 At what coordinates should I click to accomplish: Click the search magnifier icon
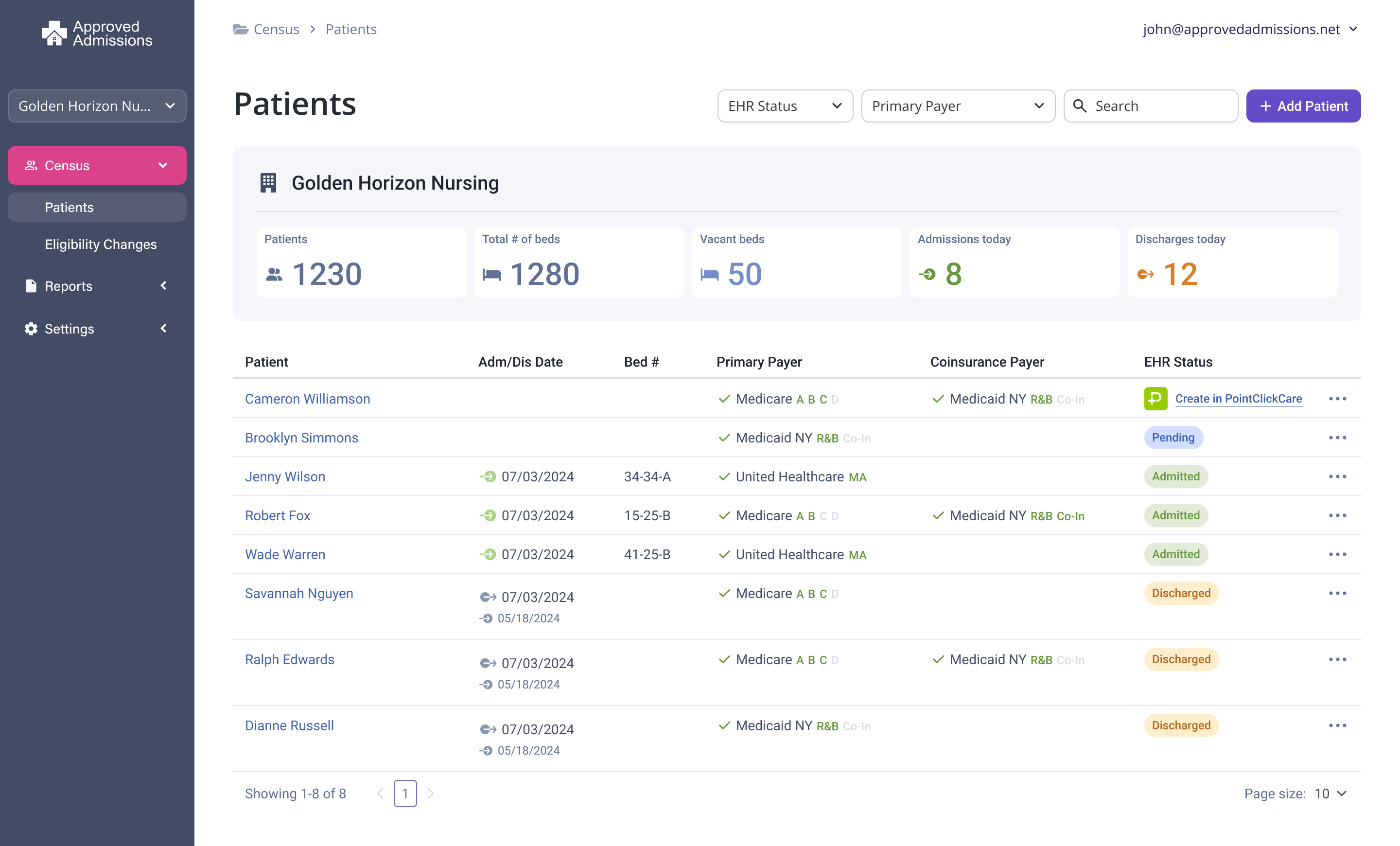(x=1080, y=106)
